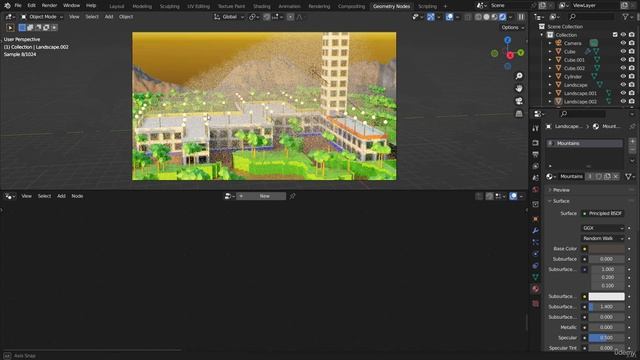The height and width of the screenshot is (360, 640).
Task: Open the 3D viewport editor type selector
Action: pos(10,17)
